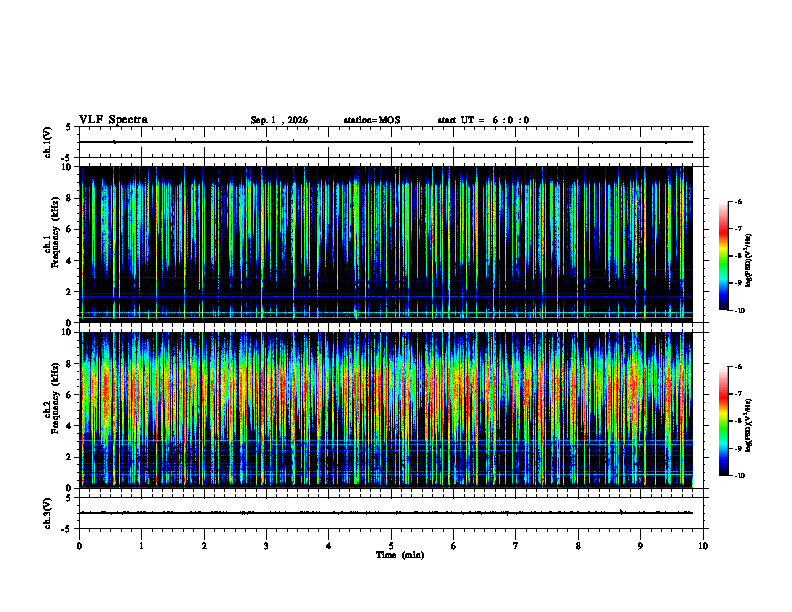The height and width of the screenshot is (612, 792).
Task: Select the 3 minute tick on time axis
Action: coord(266,546)
